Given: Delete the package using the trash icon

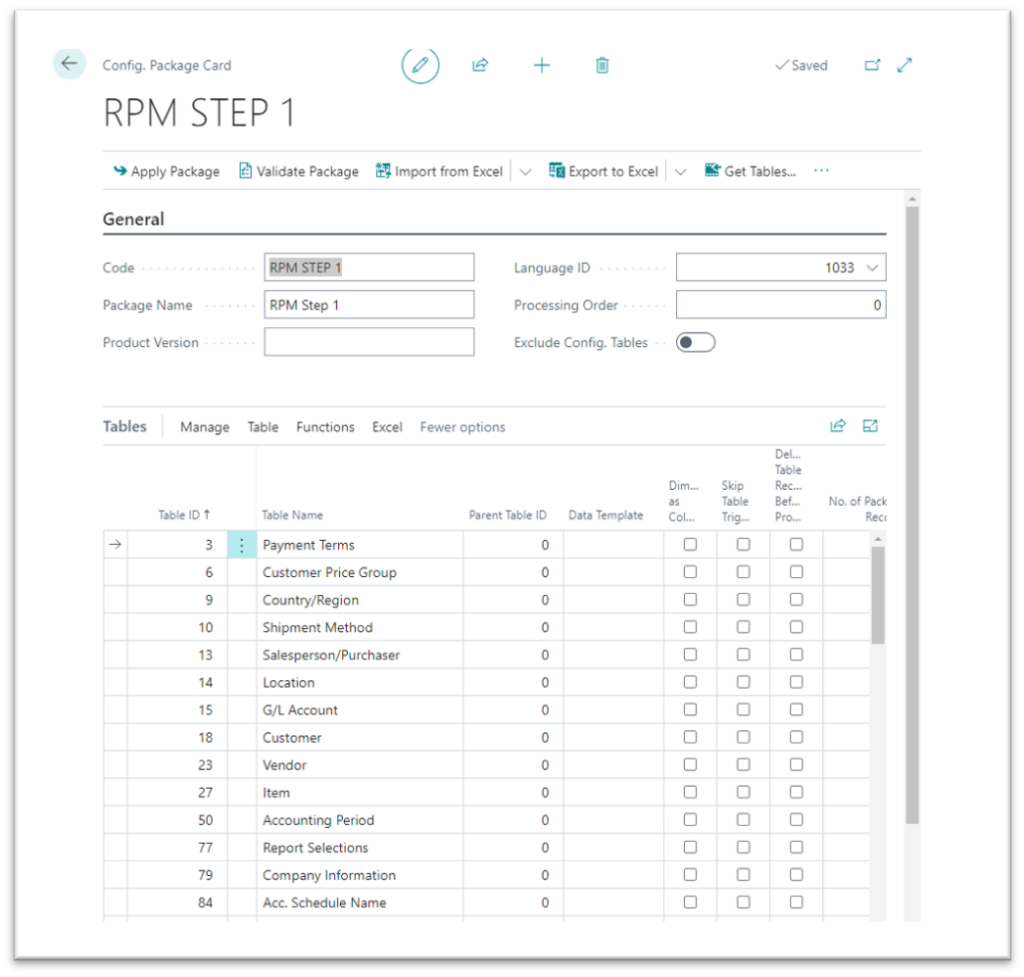Looking at the screenshot, I should pos(602,65).
